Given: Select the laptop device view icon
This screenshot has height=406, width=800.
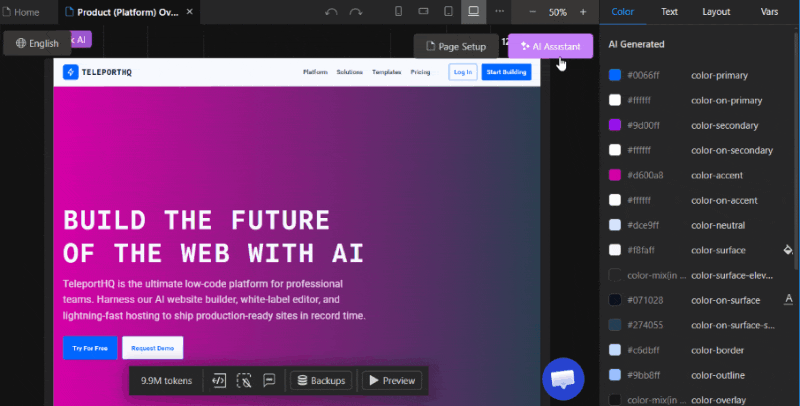Looking at the screenshot, I should [473, 11].
